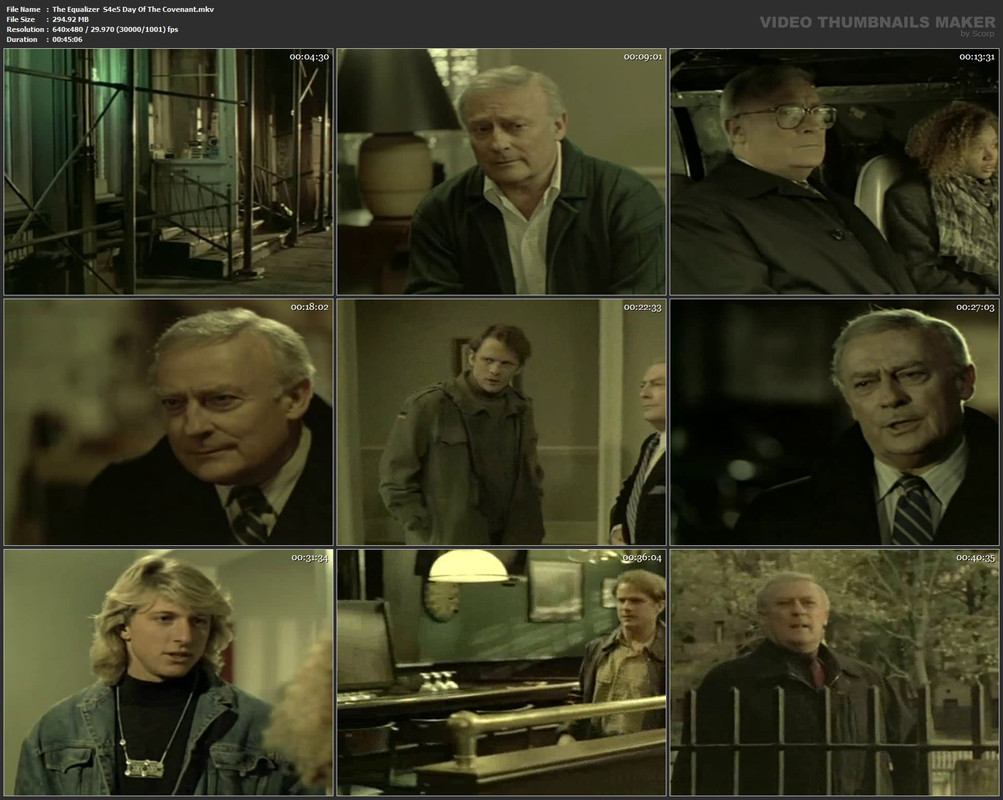Click the duration value '00:45:06'

(67, 40)
